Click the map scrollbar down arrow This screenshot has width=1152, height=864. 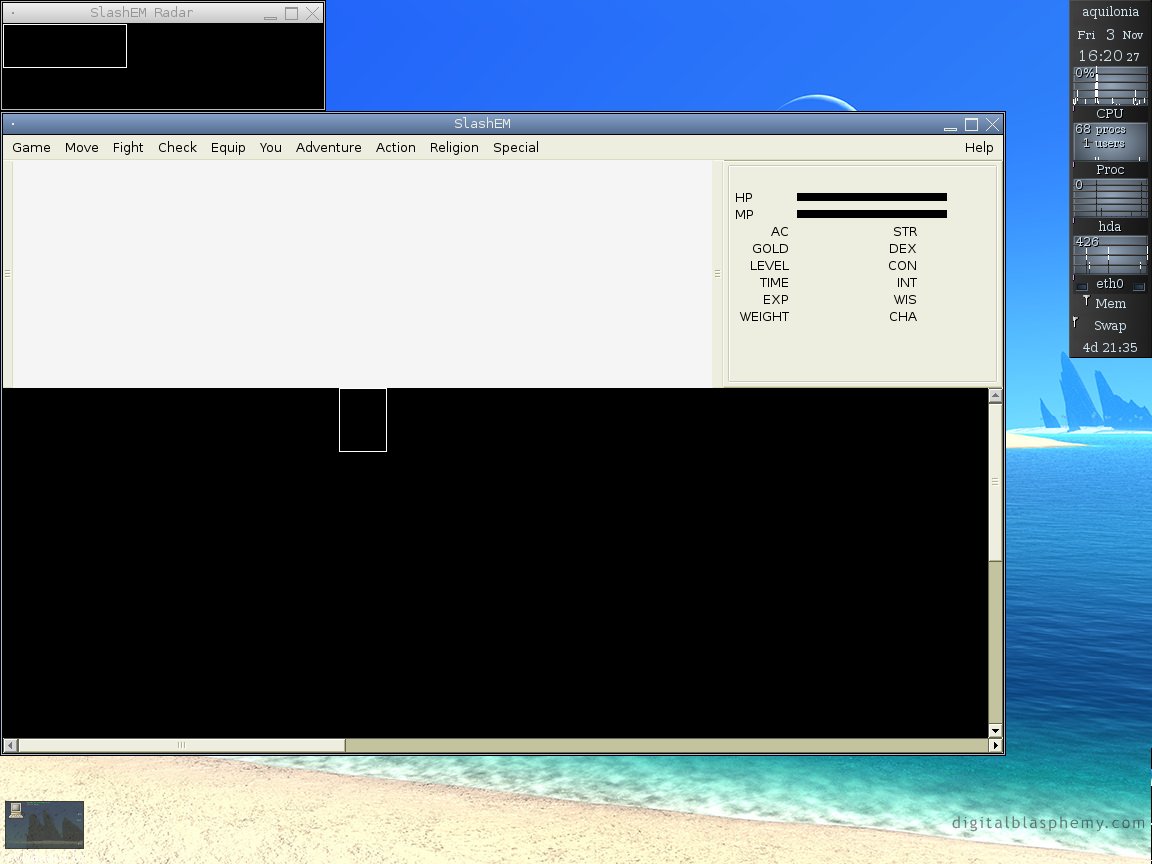click(995, 731)
